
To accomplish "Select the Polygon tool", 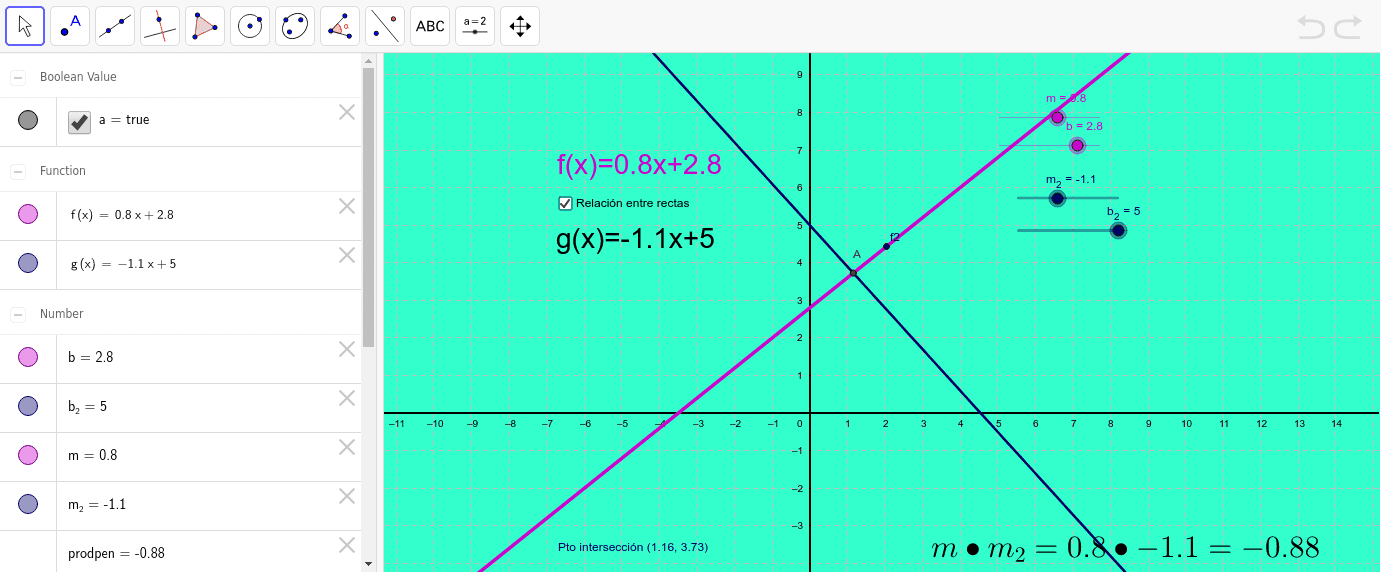I will [205, 26].
